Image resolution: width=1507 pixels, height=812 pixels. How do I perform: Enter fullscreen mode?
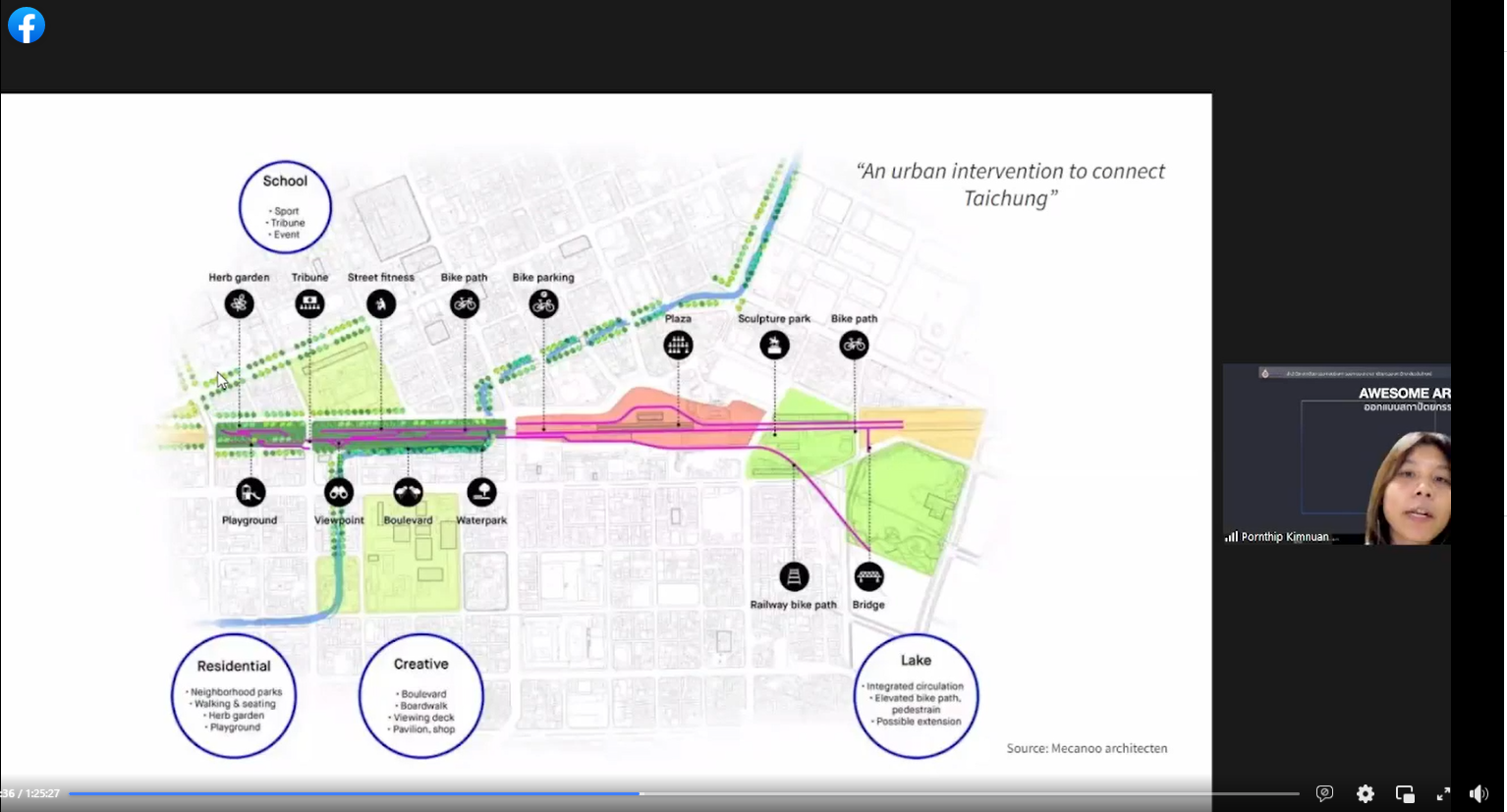coord(1443,794)
